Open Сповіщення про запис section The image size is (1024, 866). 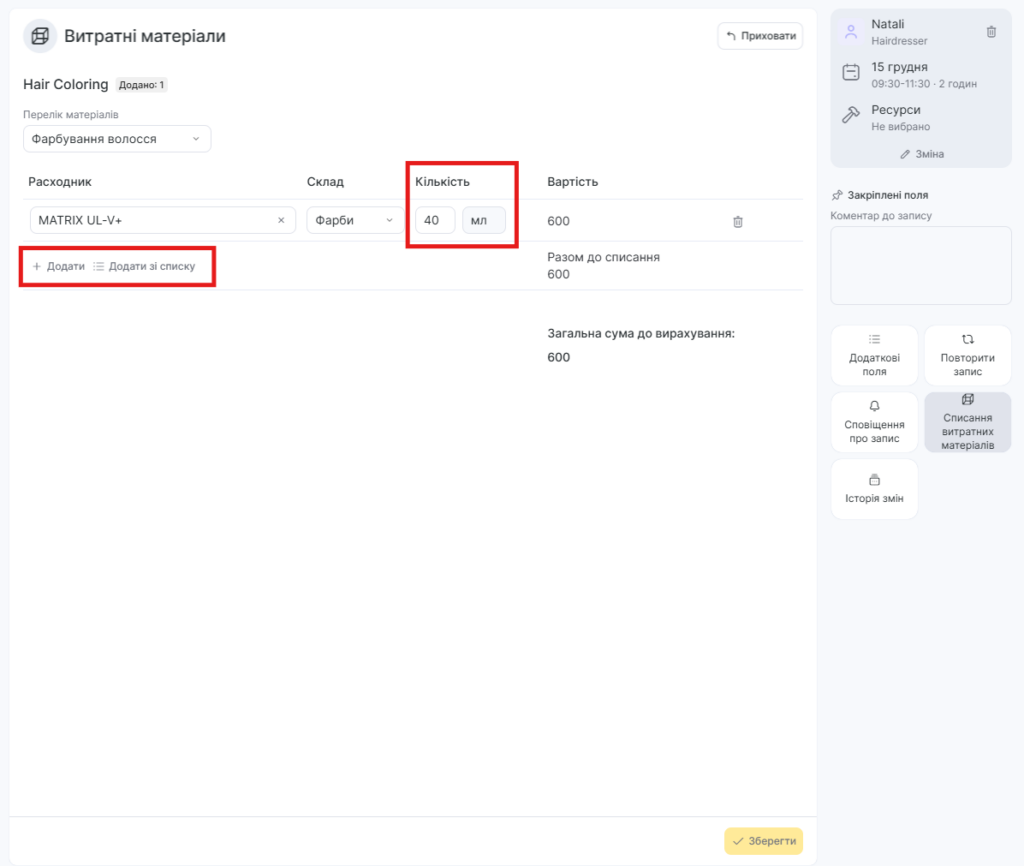[x=874, y=422]
